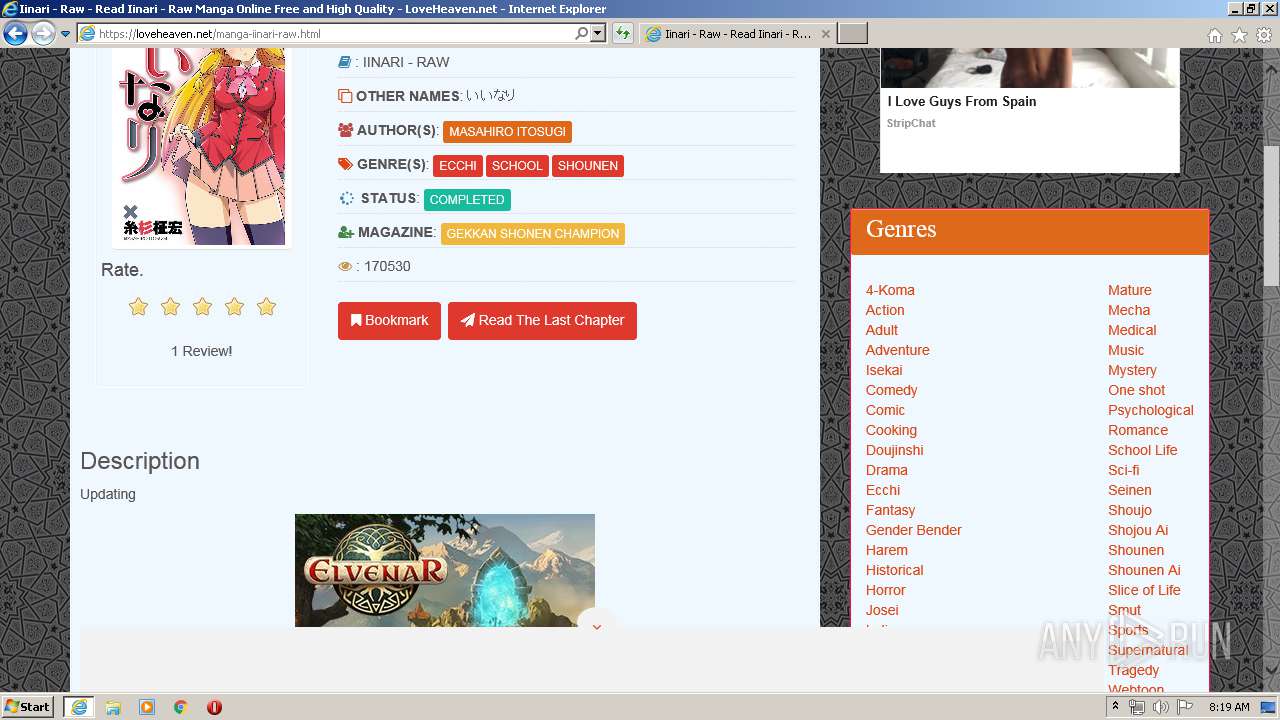Open the Romance genre link
This screenshot has height=720, width=1280.
pyautogui.click(x=1138, y=431)
